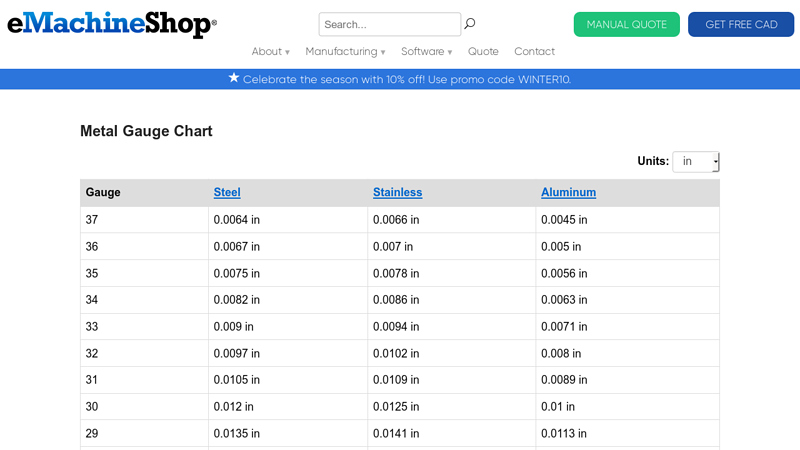Open the Stainless column link
Viewport: 800px width, 450px height.
(x=397, y=193)
